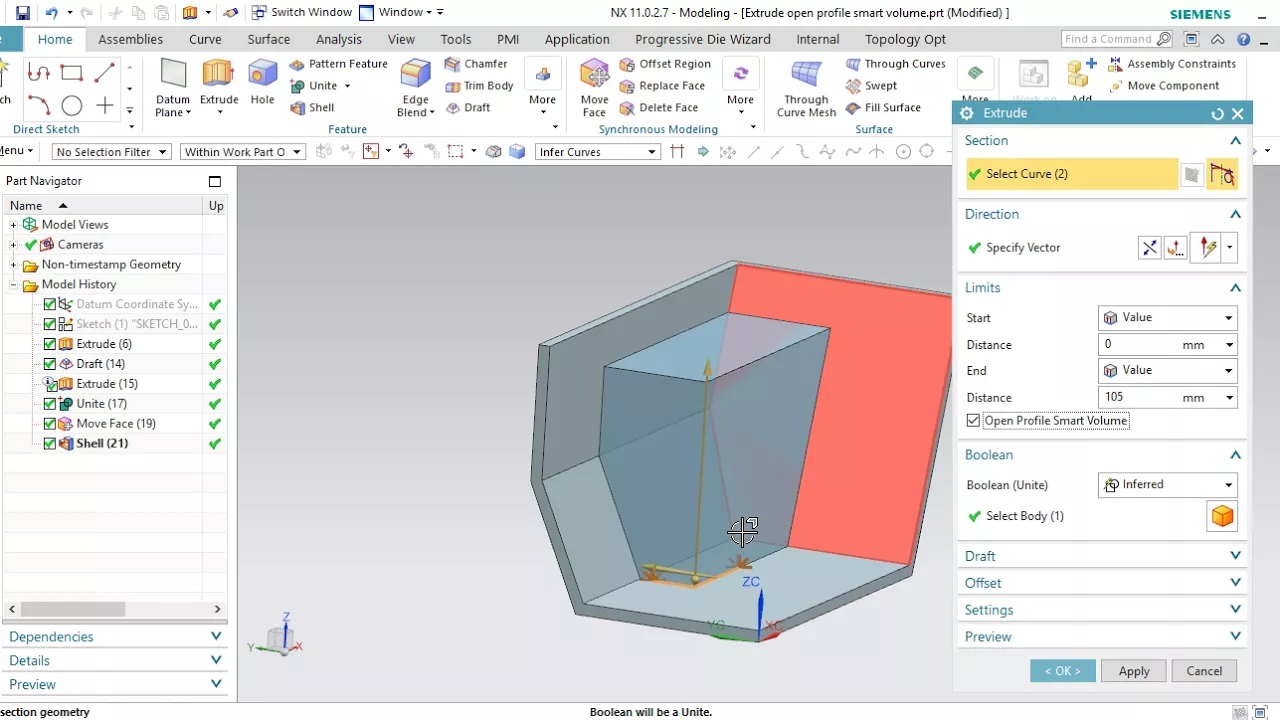The width and height of the screenshot is (1280, 720).
Task: Click the Cancel button
Action: (x=1204, y=671)
